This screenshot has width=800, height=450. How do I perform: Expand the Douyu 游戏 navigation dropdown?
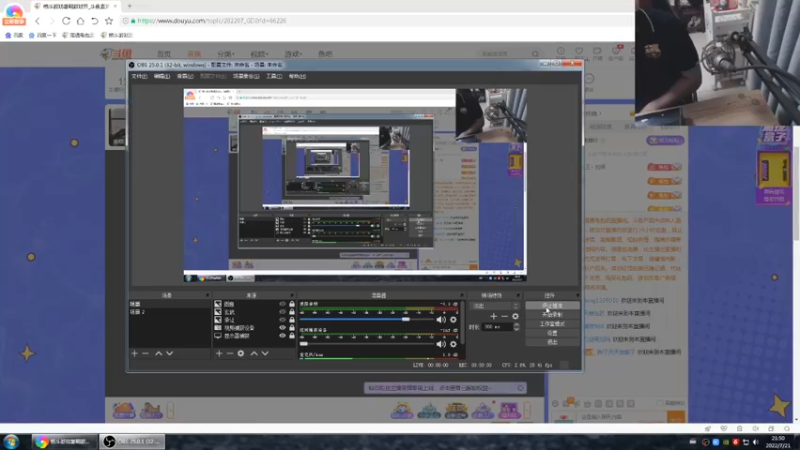coord(293,54)
